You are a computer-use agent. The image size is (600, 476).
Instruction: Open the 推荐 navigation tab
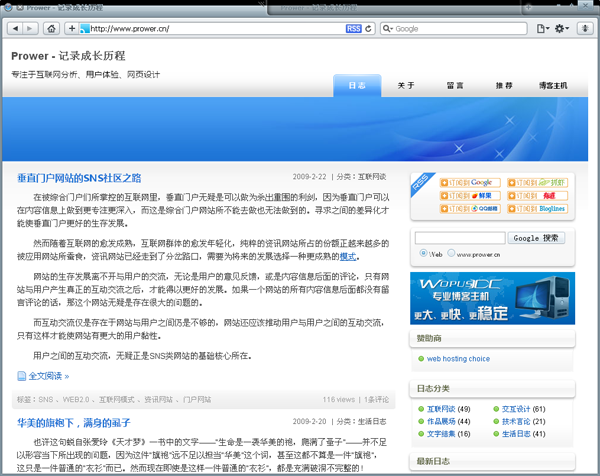point(504,85)
